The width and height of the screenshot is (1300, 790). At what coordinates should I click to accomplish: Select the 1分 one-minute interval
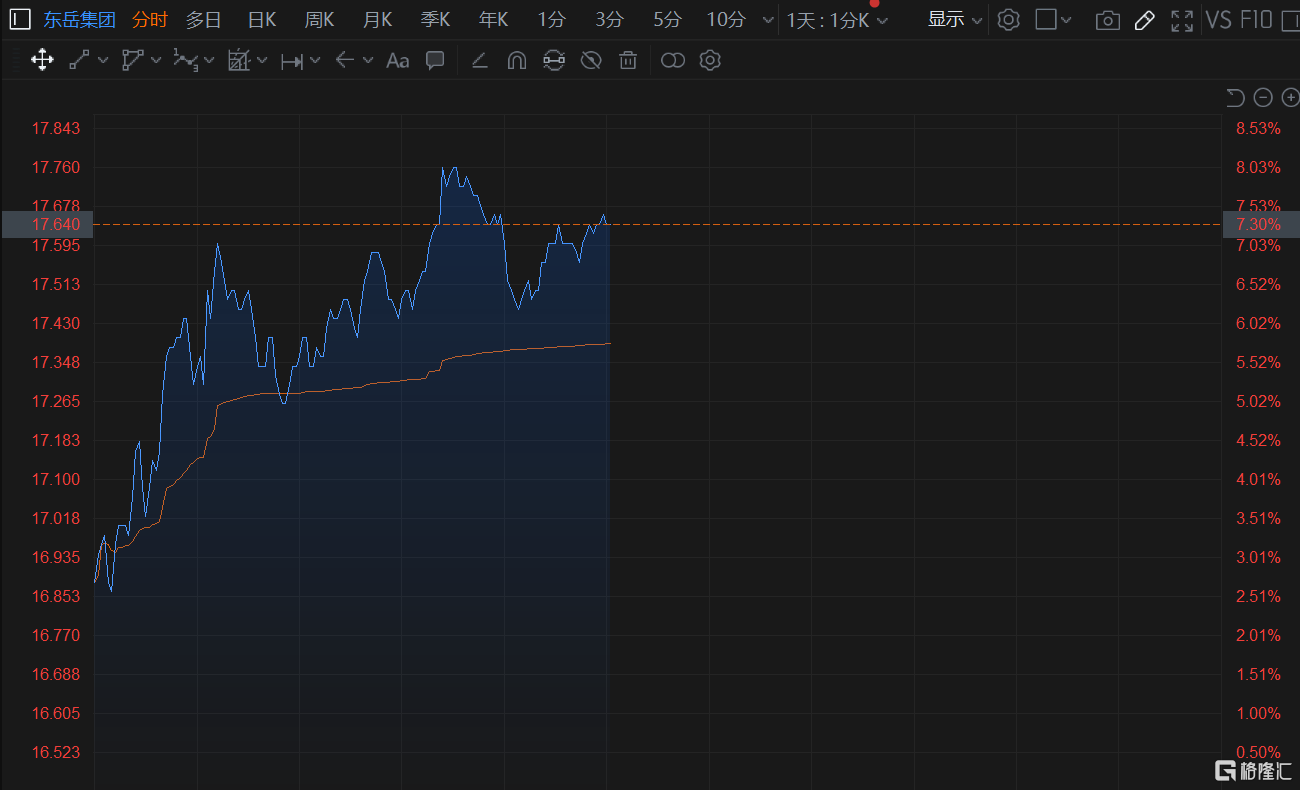(551, 20)
